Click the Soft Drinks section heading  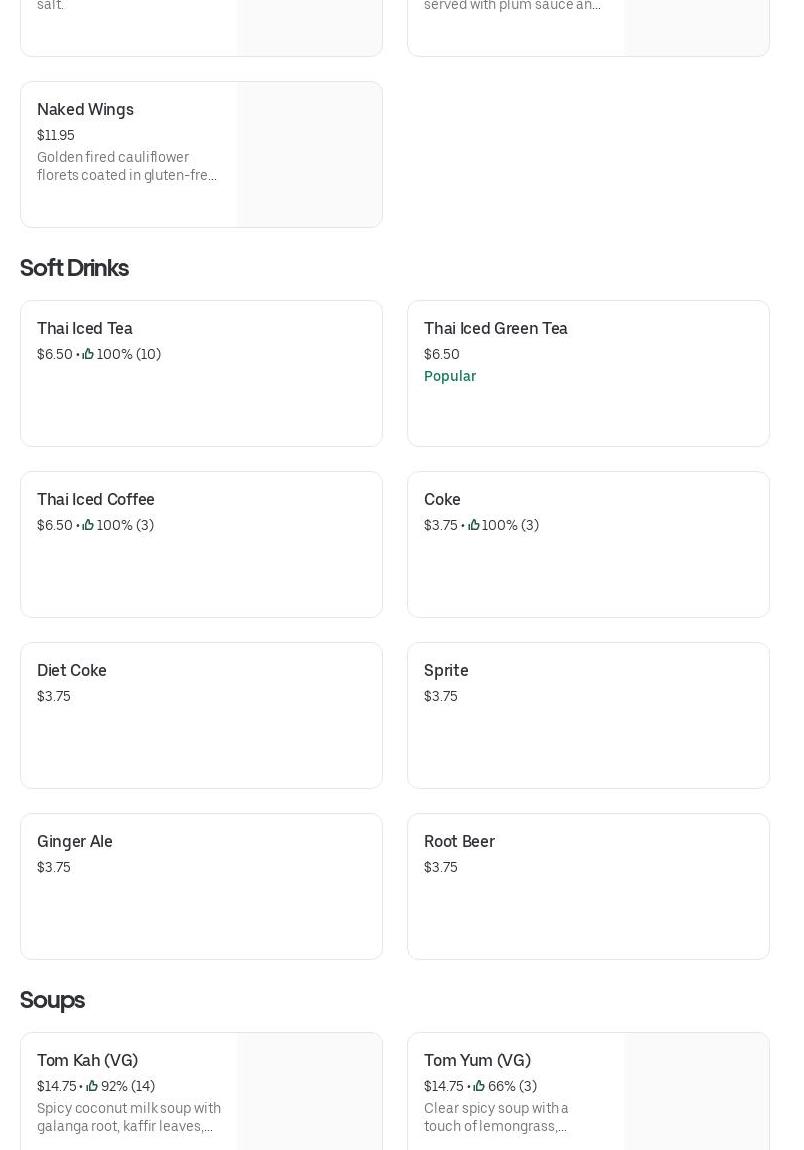[x=74, y=268]
